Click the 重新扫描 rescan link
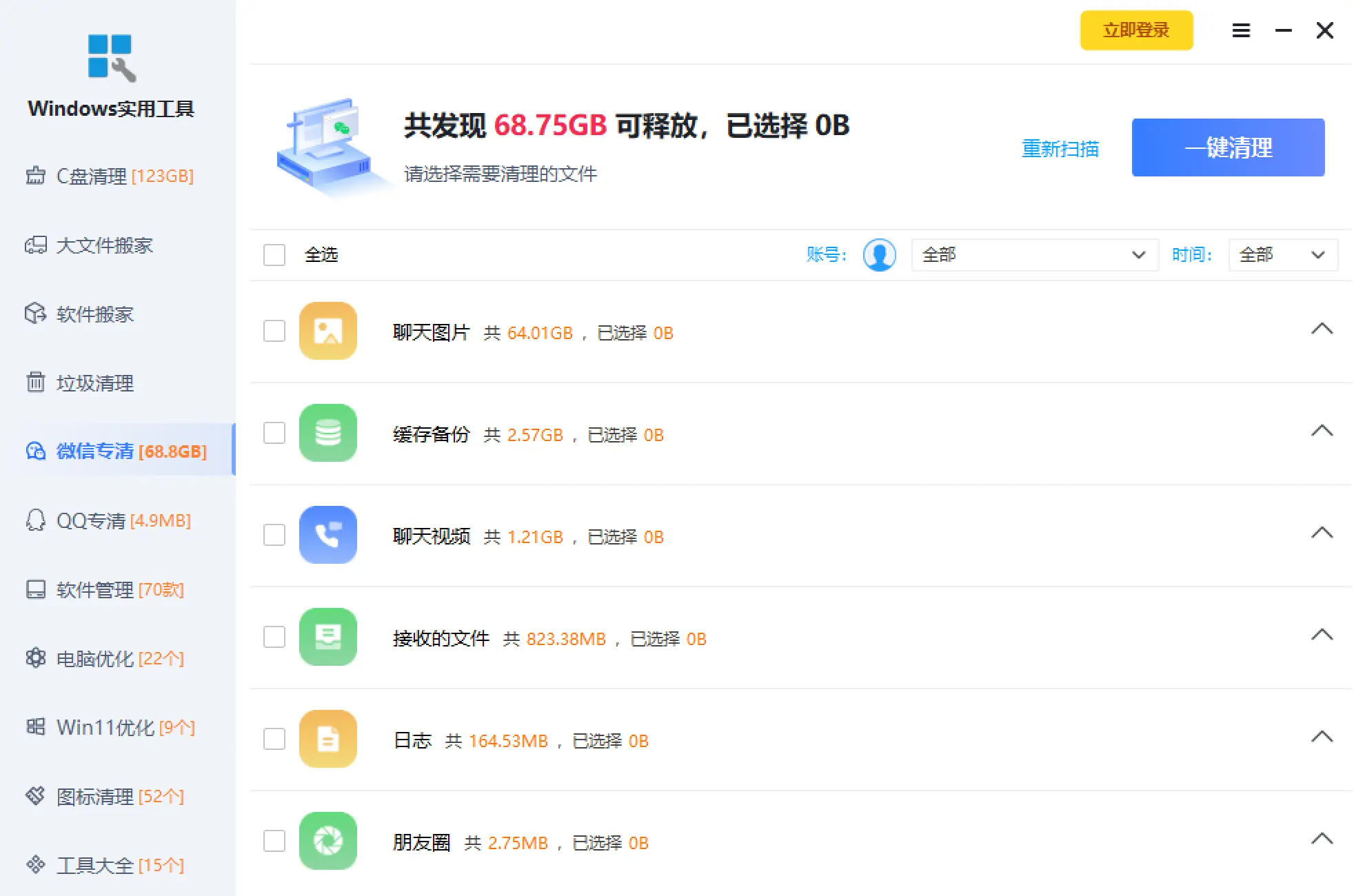This screenshot has height=896, width=1354. point(1060,149)
